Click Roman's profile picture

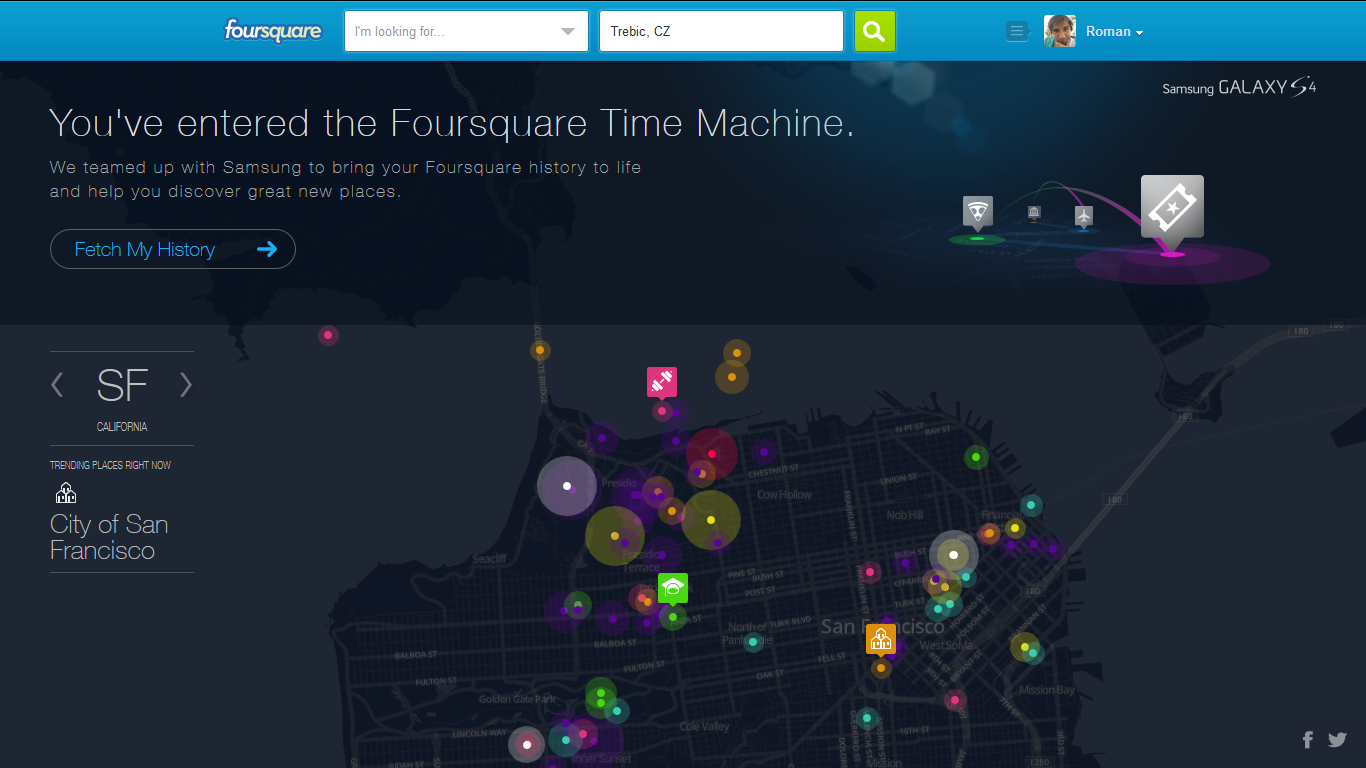(1059, 31)
